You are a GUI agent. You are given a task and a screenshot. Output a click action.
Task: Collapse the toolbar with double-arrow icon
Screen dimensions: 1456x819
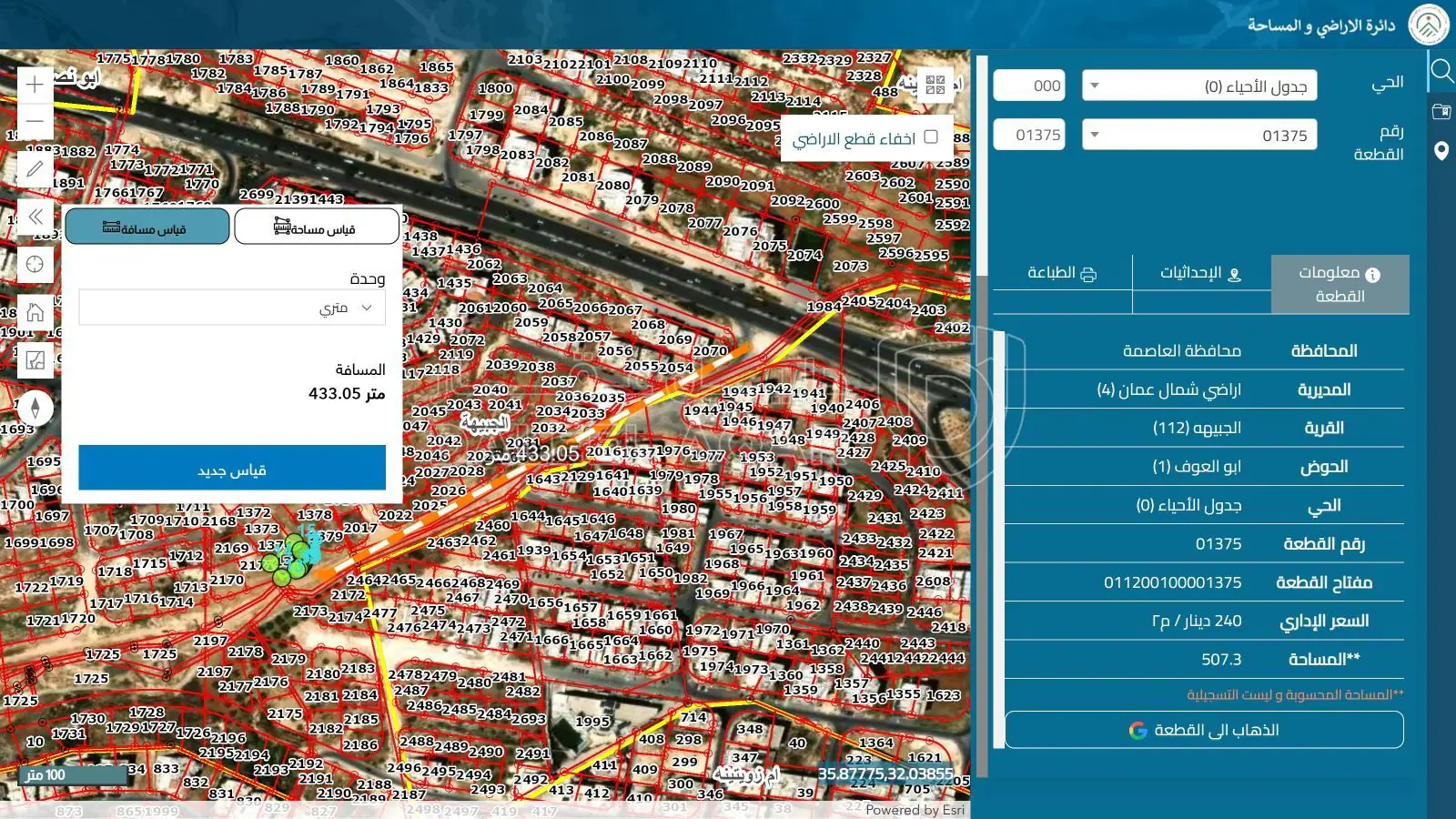click(x=35, y=217)
